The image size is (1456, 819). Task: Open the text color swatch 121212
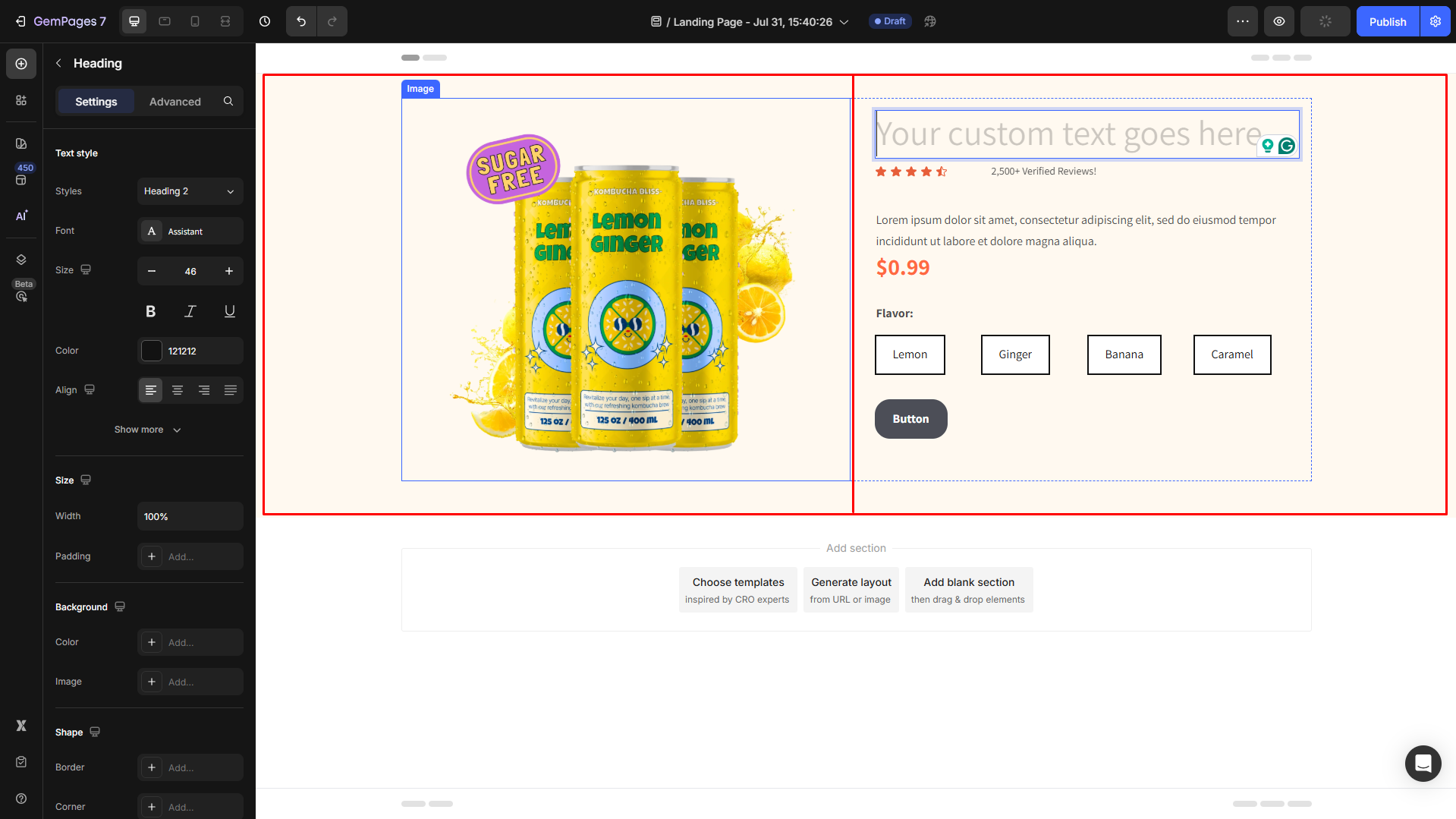click(x=152, y=351)
